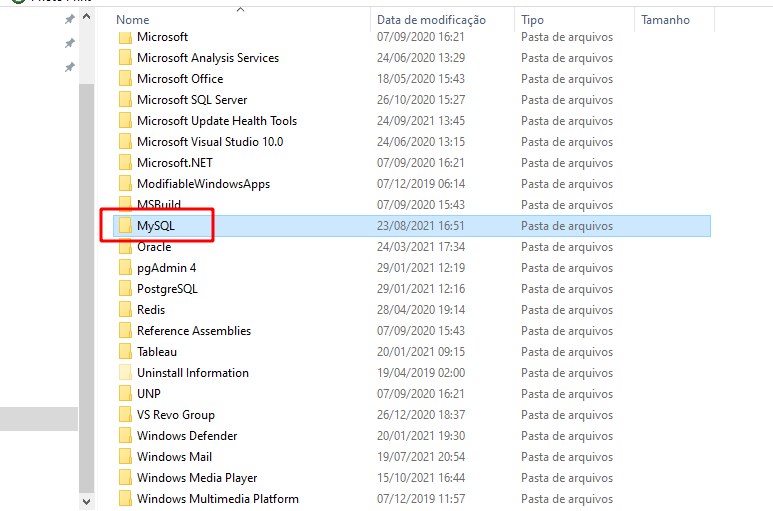Select the ModifiableWindowsApps folder name
773x511 pixels.
click(x=204, y=184)
